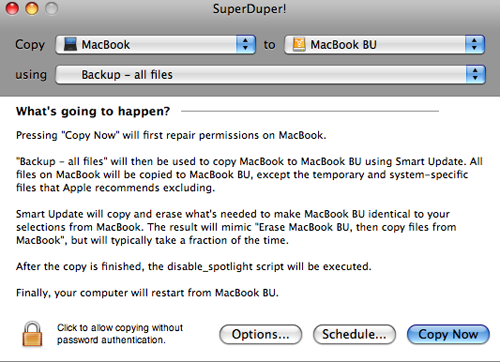Open the Schedule... dialog
Screen dimensions: 500x362
(x=354, y=334)
